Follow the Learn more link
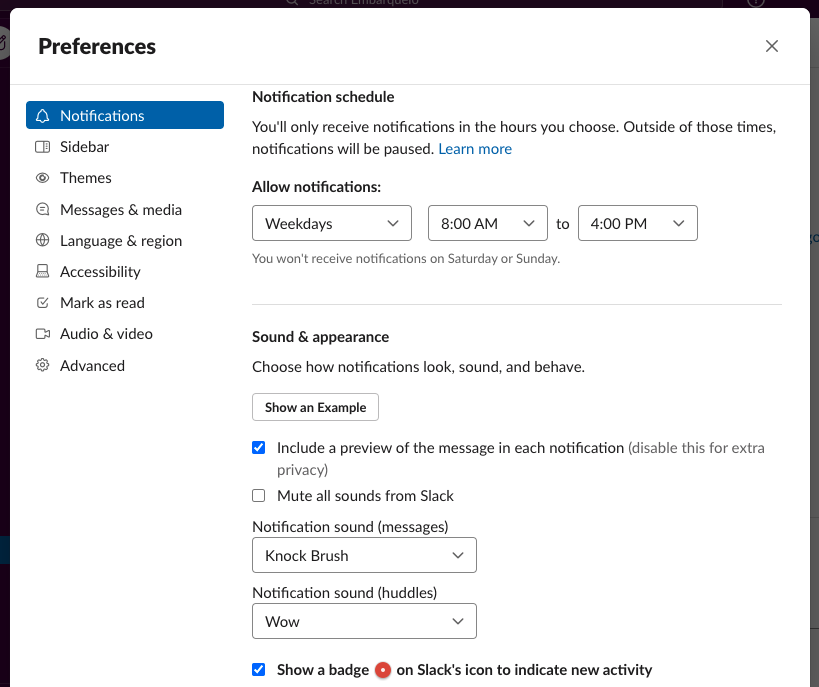Screen dimensions: 819x687 click(475, 149)
